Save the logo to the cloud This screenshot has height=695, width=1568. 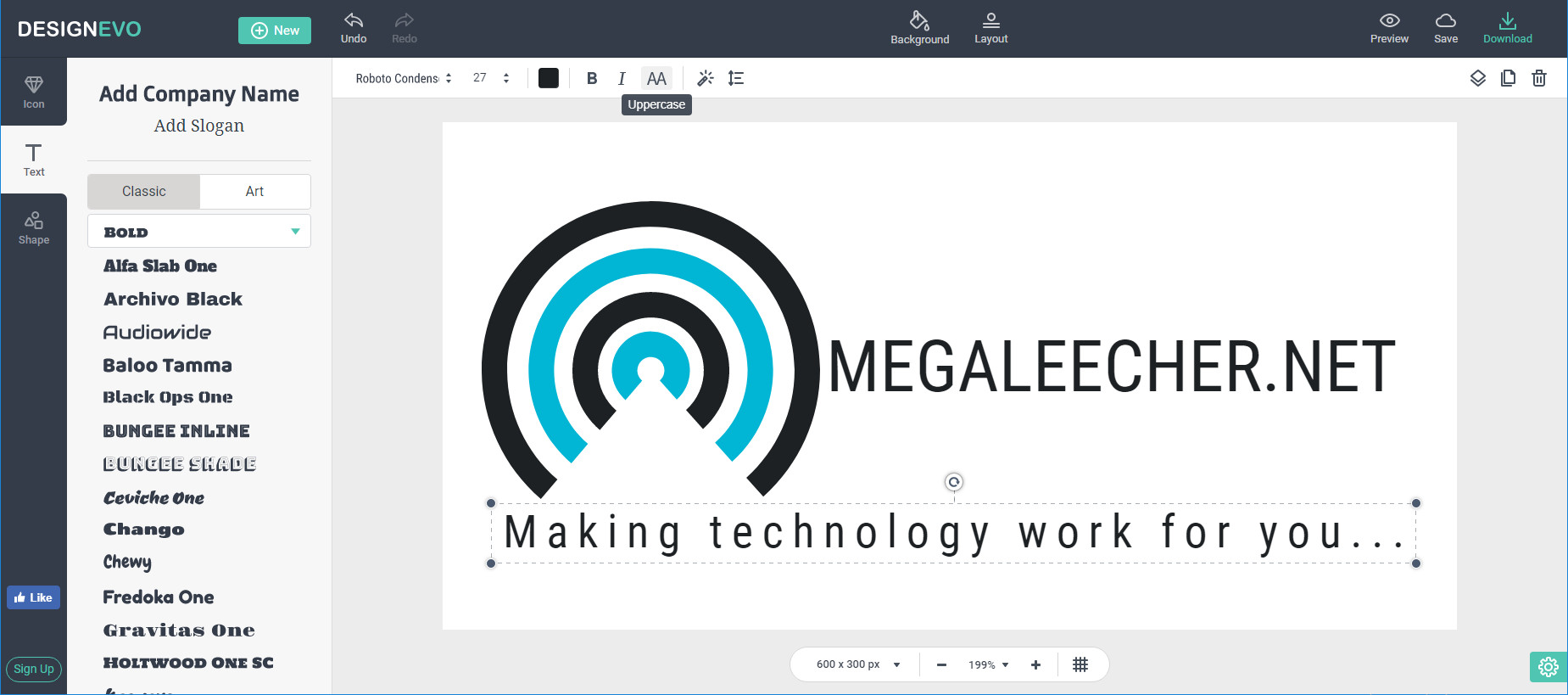click(1446, 28)
